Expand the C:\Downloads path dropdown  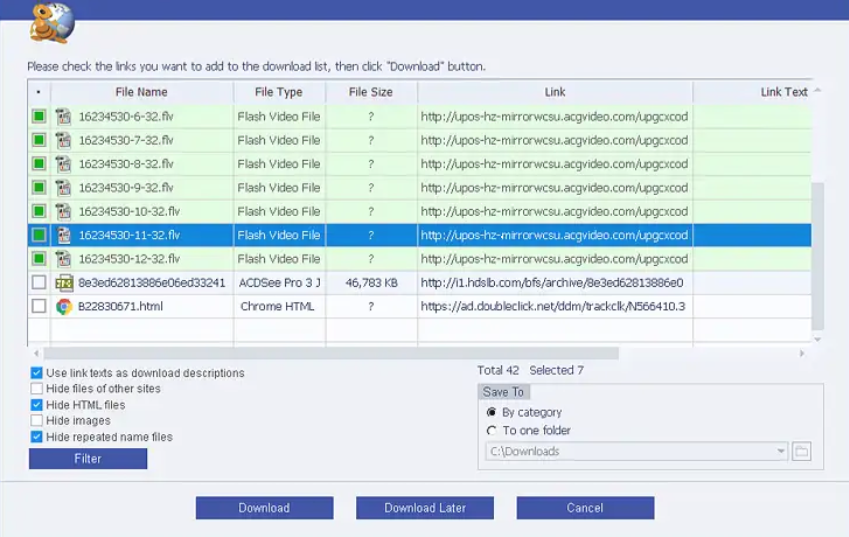pos(780,451)
